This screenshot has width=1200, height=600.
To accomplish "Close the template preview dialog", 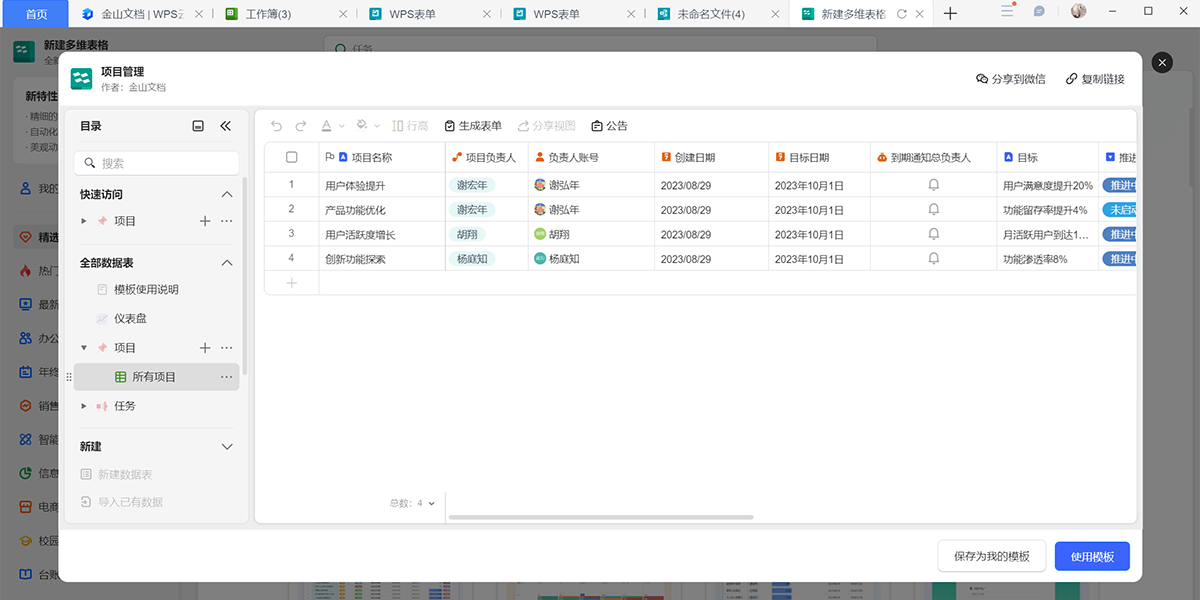I will click(1161, 62).
